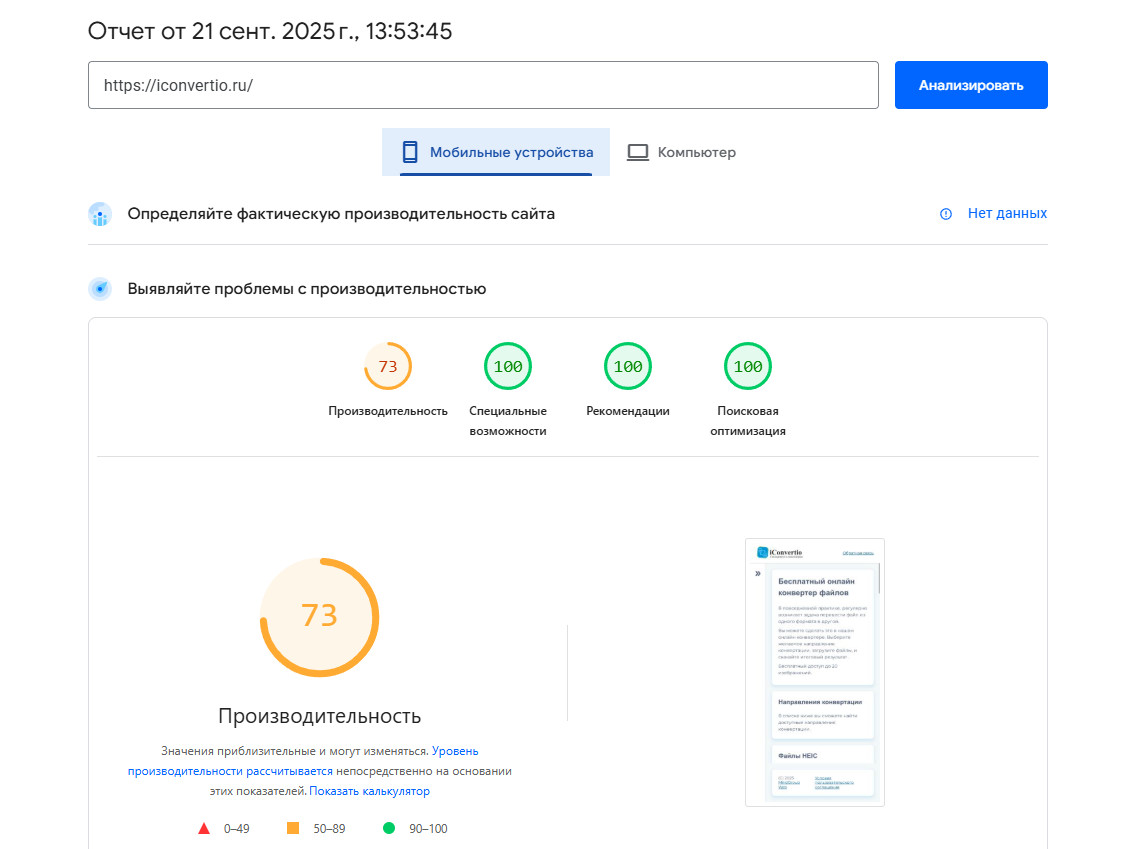Click the green circle 90–100 legend icon

pyautogui.click(x=389, y=828)
